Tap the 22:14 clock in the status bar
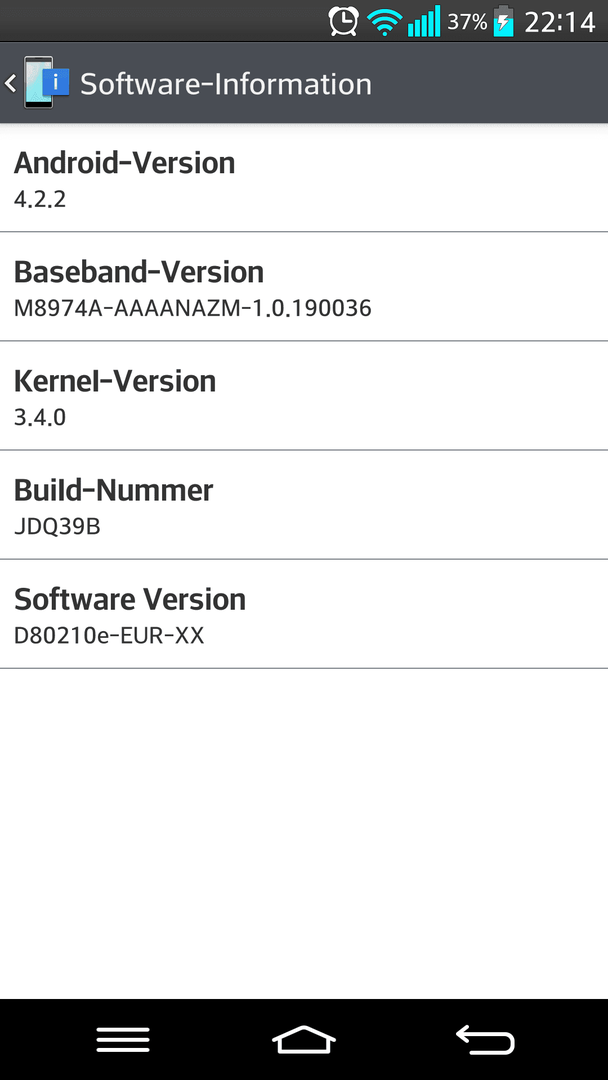This screenshot has height=1080, width=608. (x=560, y=22)
